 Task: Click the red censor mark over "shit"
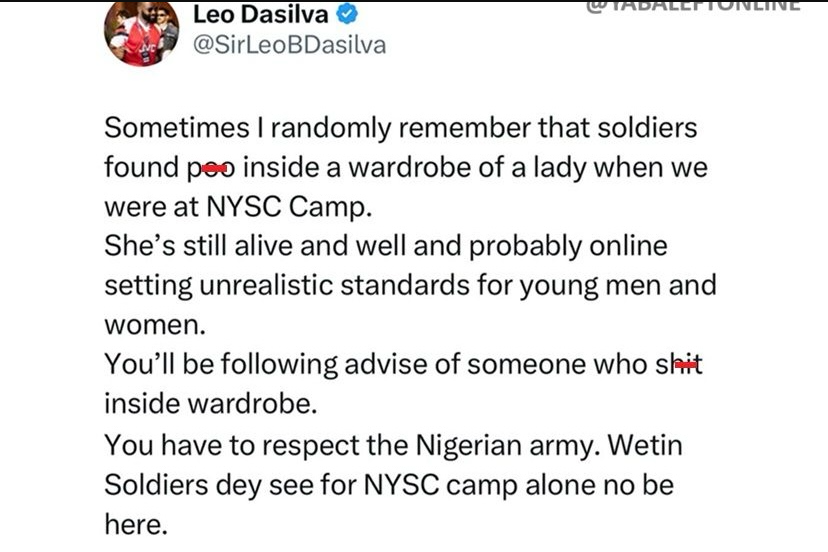686,367
